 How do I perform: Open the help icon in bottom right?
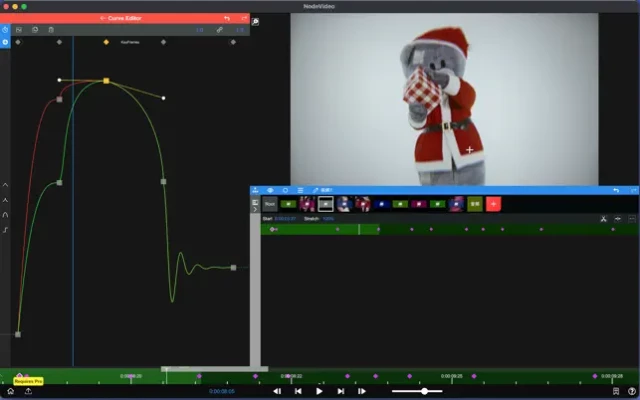(630, 391)
